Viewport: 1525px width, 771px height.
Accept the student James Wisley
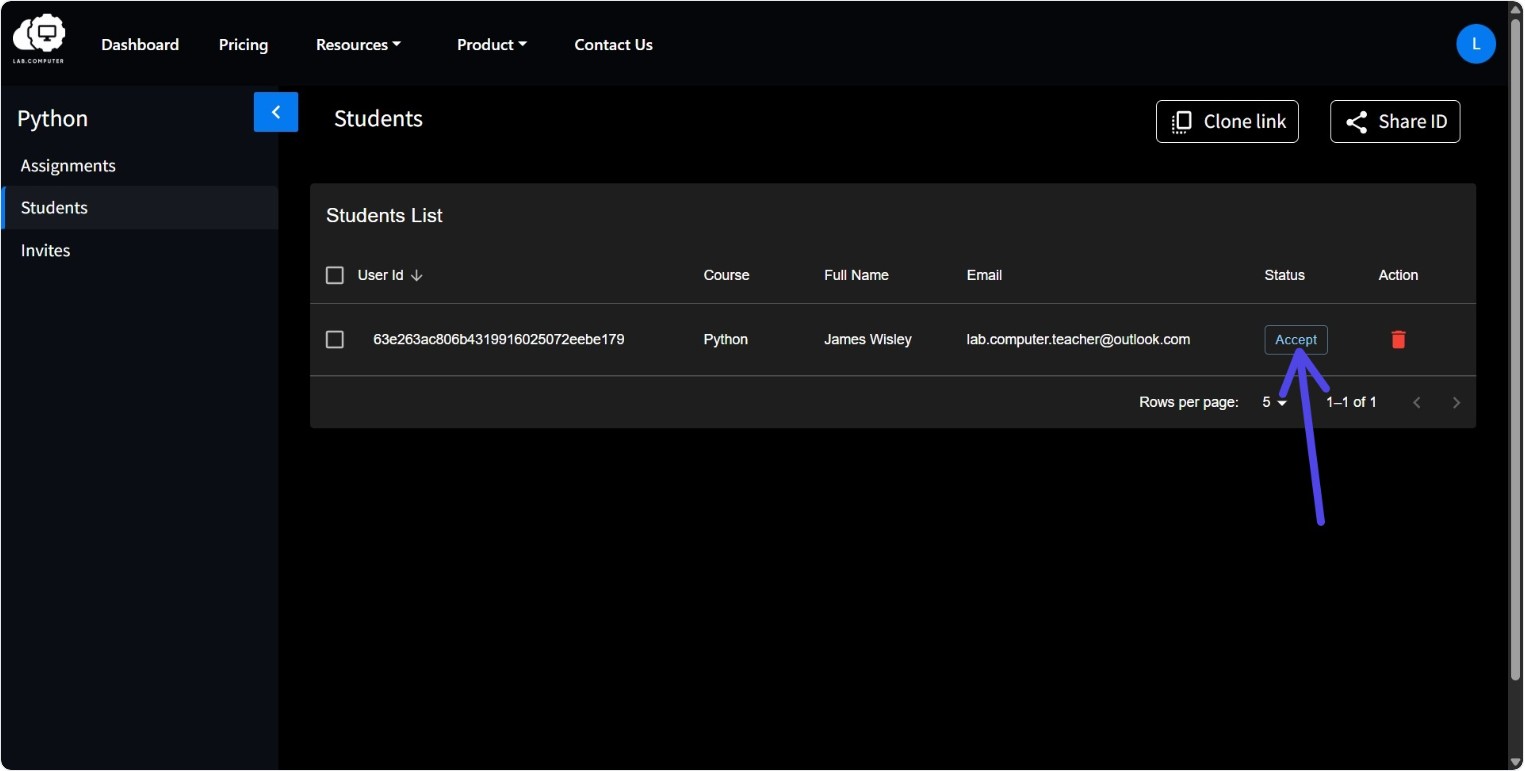[x=1296, y=340]
